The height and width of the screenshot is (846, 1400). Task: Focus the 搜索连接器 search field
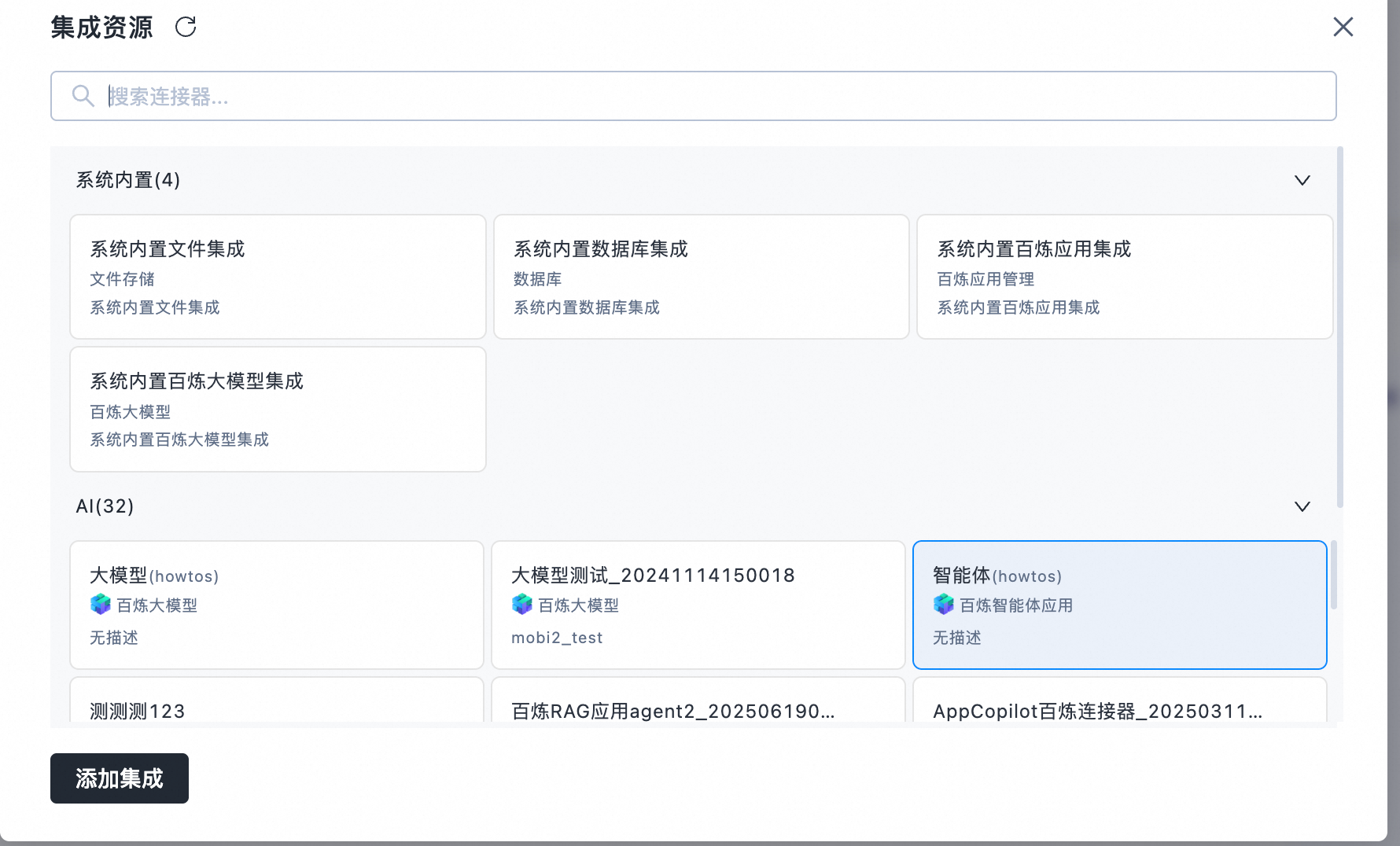pyautogui.click(x=694, y=96)
